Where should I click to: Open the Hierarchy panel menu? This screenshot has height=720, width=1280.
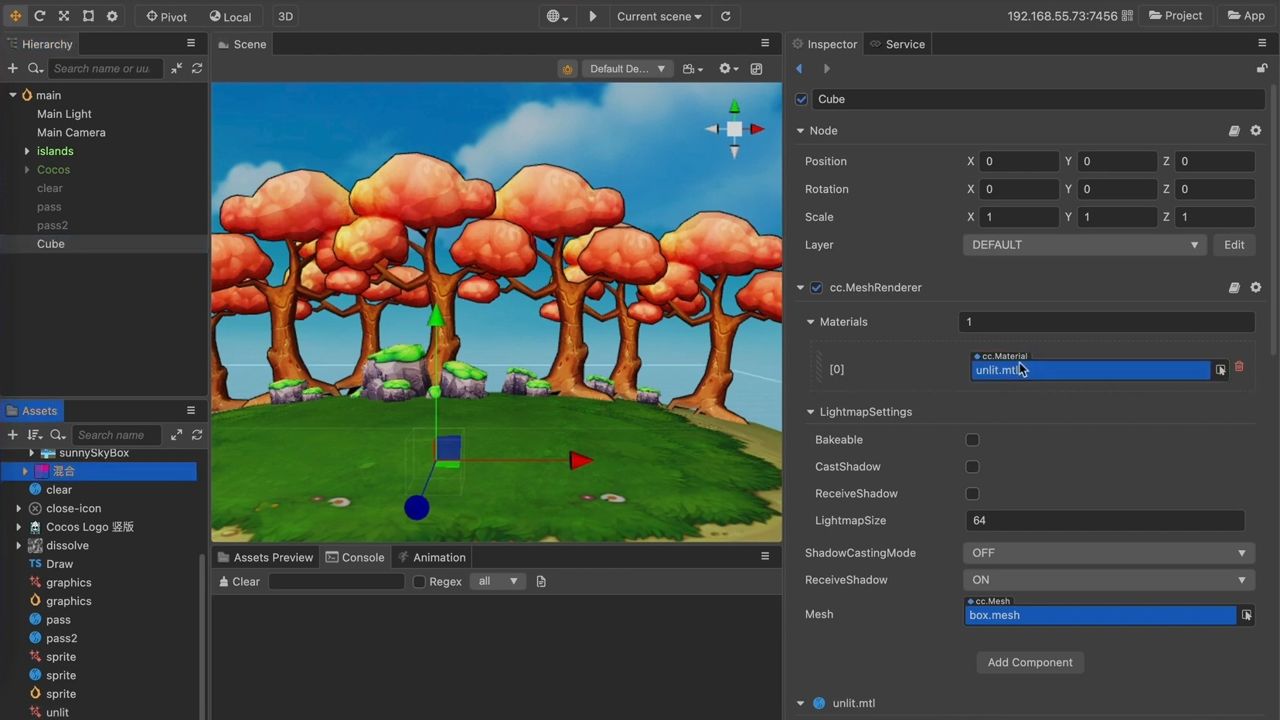(x=191, y=44)
